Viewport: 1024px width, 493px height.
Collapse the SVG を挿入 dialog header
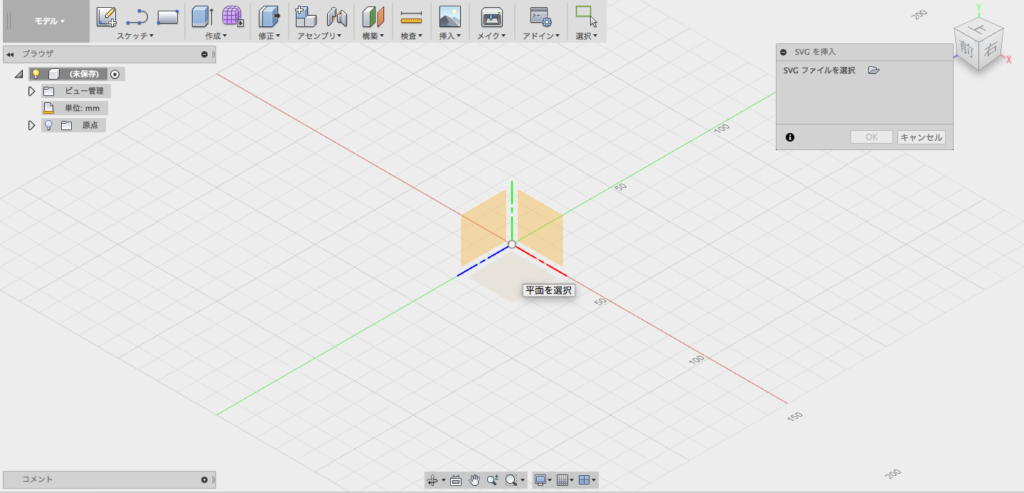pyautogui.click(x=783, y=52)
